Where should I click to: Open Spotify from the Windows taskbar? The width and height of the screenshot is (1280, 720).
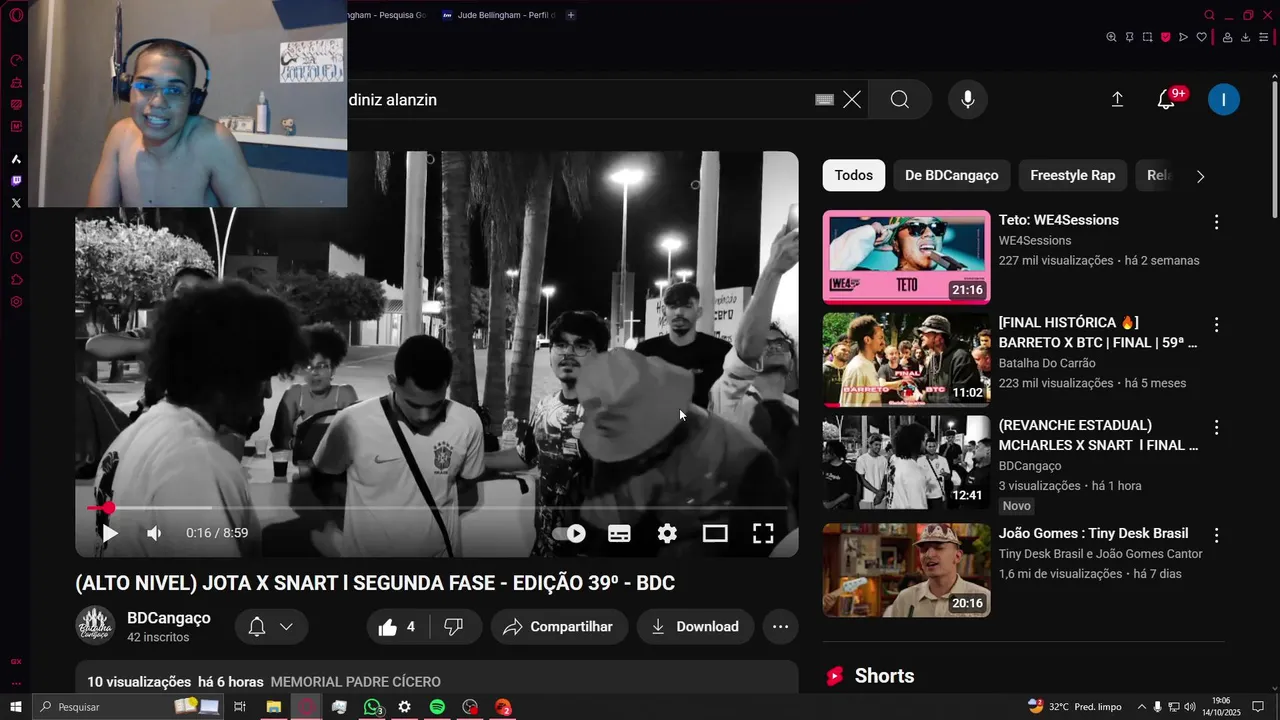point(437,707)
